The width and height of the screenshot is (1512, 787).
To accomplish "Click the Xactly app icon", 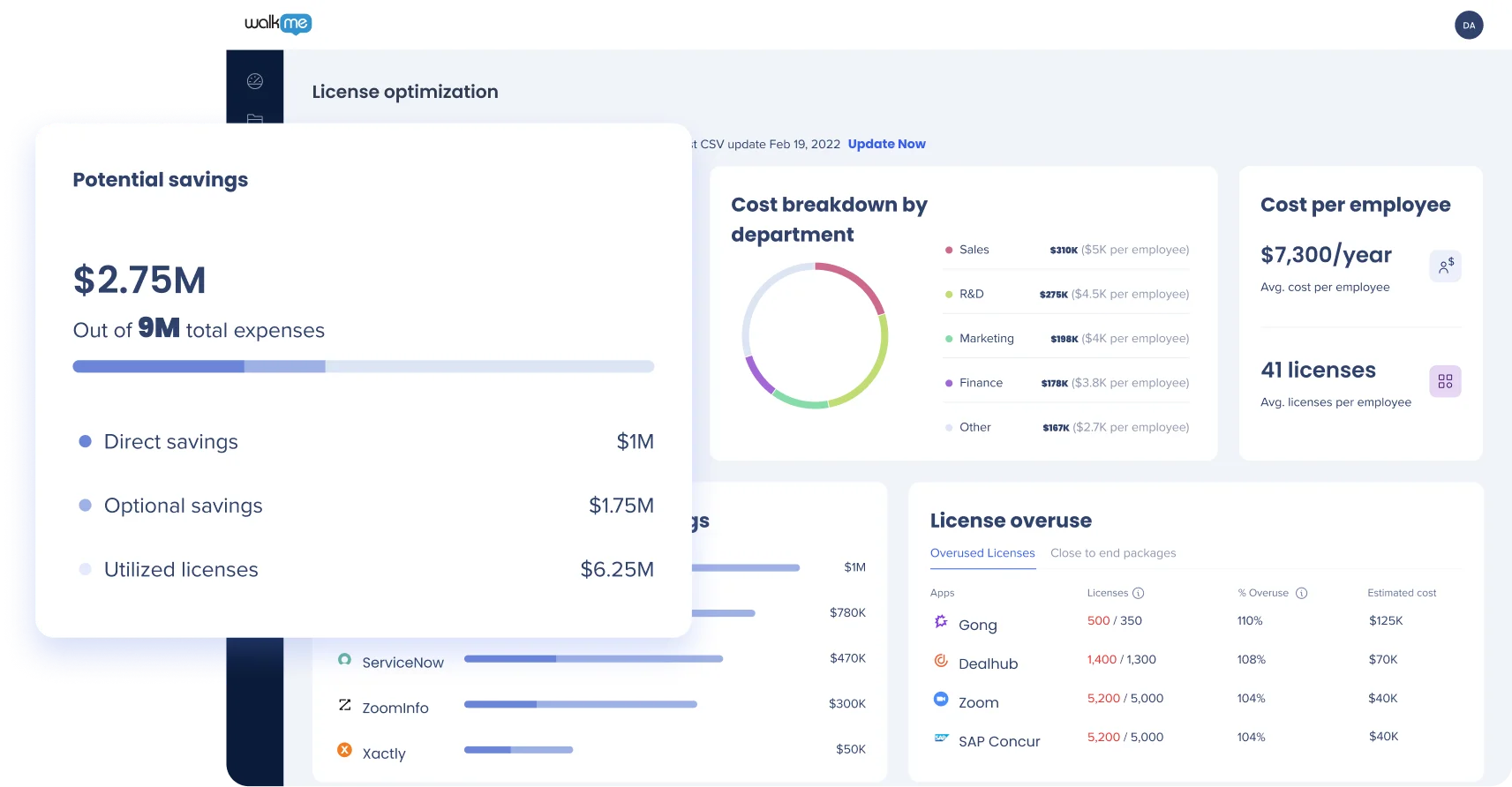I will pos(344,750).
